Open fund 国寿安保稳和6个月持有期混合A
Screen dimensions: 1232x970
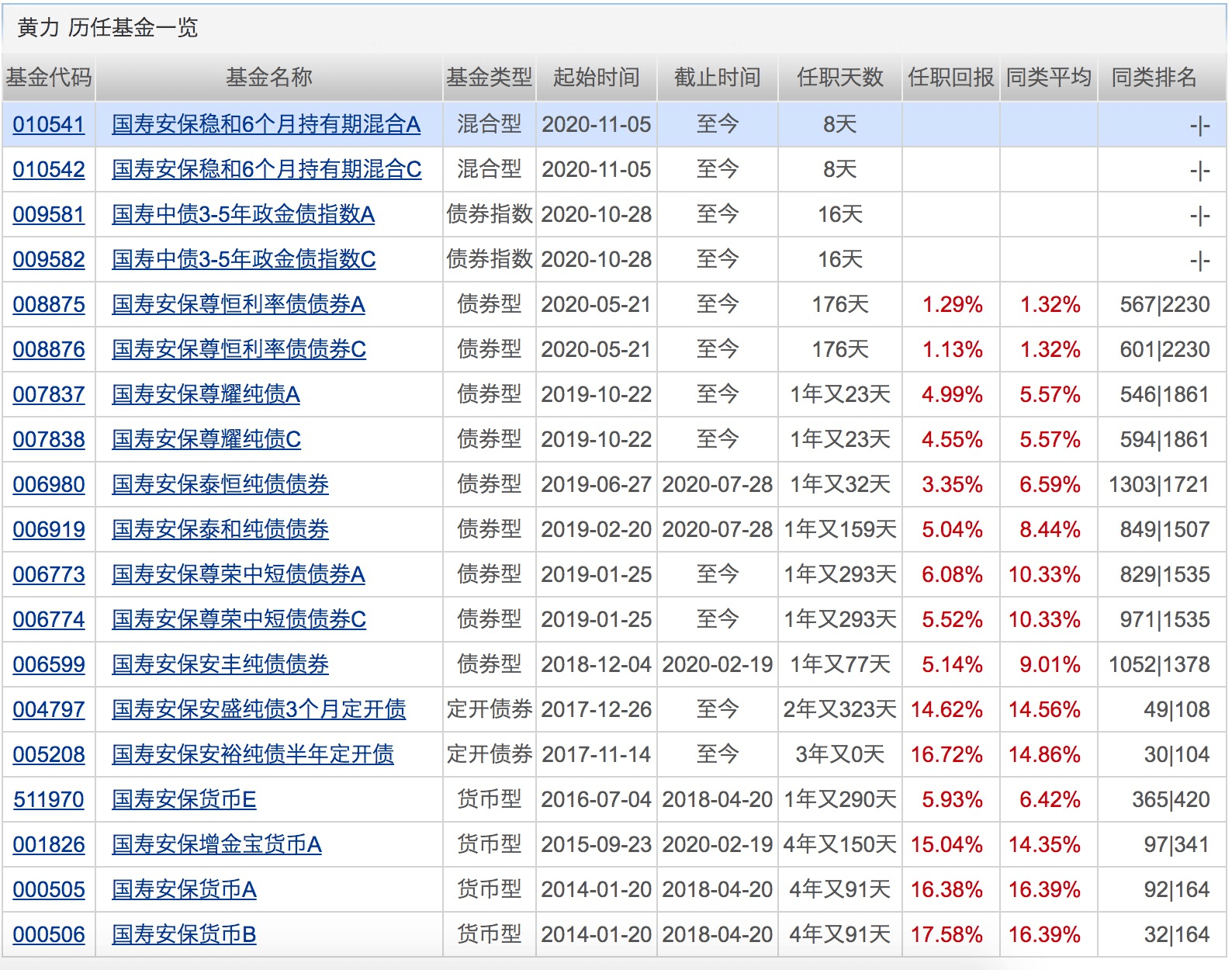[x=266, y=124]
